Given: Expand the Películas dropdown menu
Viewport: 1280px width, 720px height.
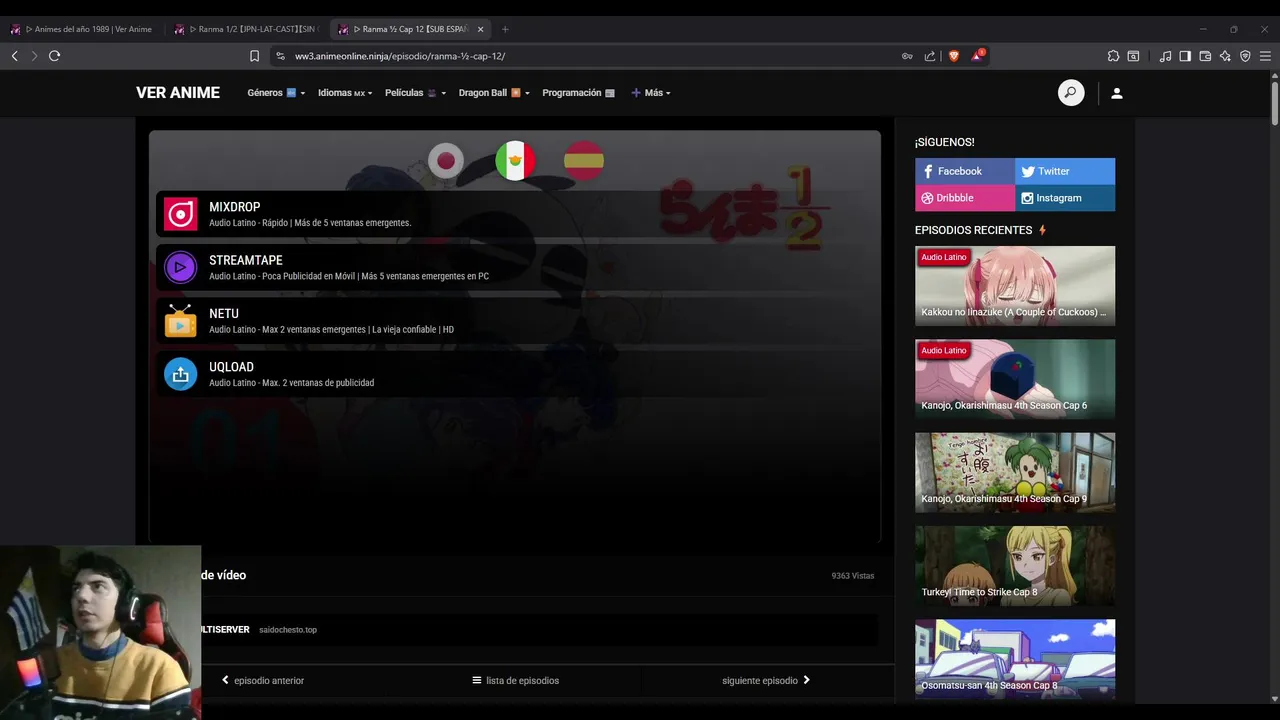Looking at the screenshot, I should [416, 93].
